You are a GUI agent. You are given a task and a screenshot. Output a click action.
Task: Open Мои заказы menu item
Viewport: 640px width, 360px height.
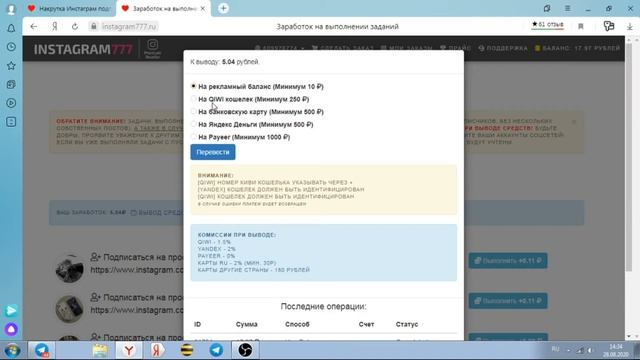(406, 48)
